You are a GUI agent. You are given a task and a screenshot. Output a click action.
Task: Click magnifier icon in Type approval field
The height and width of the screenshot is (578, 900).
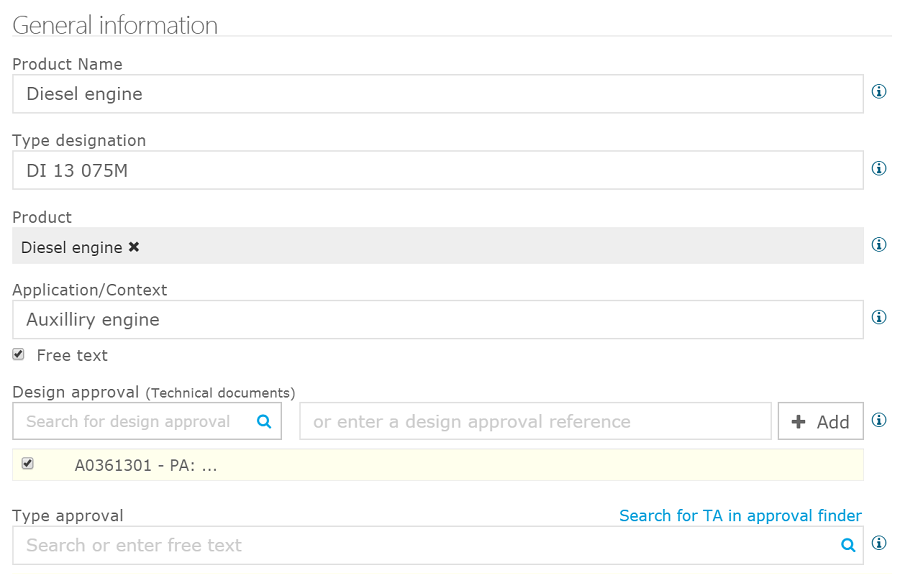pos(848,545)
